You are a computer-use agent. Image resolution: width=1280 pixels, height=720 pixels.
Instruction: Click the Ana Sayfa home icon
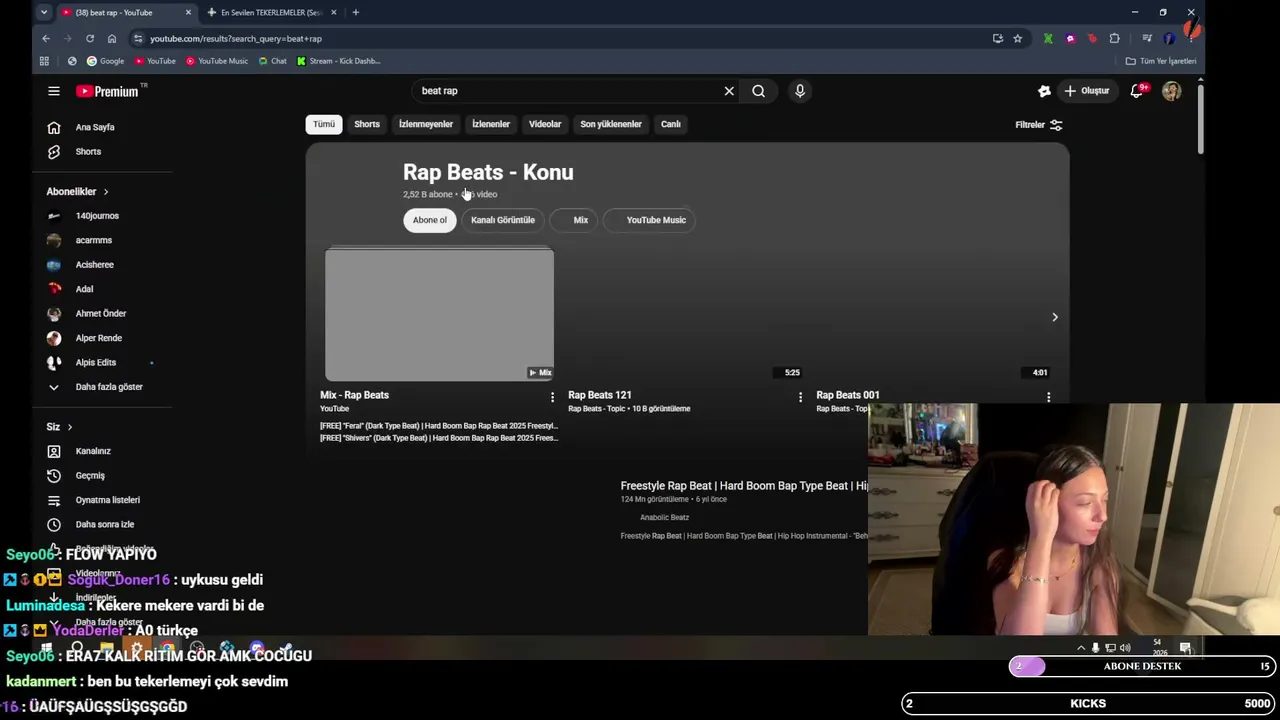(54, 127)
